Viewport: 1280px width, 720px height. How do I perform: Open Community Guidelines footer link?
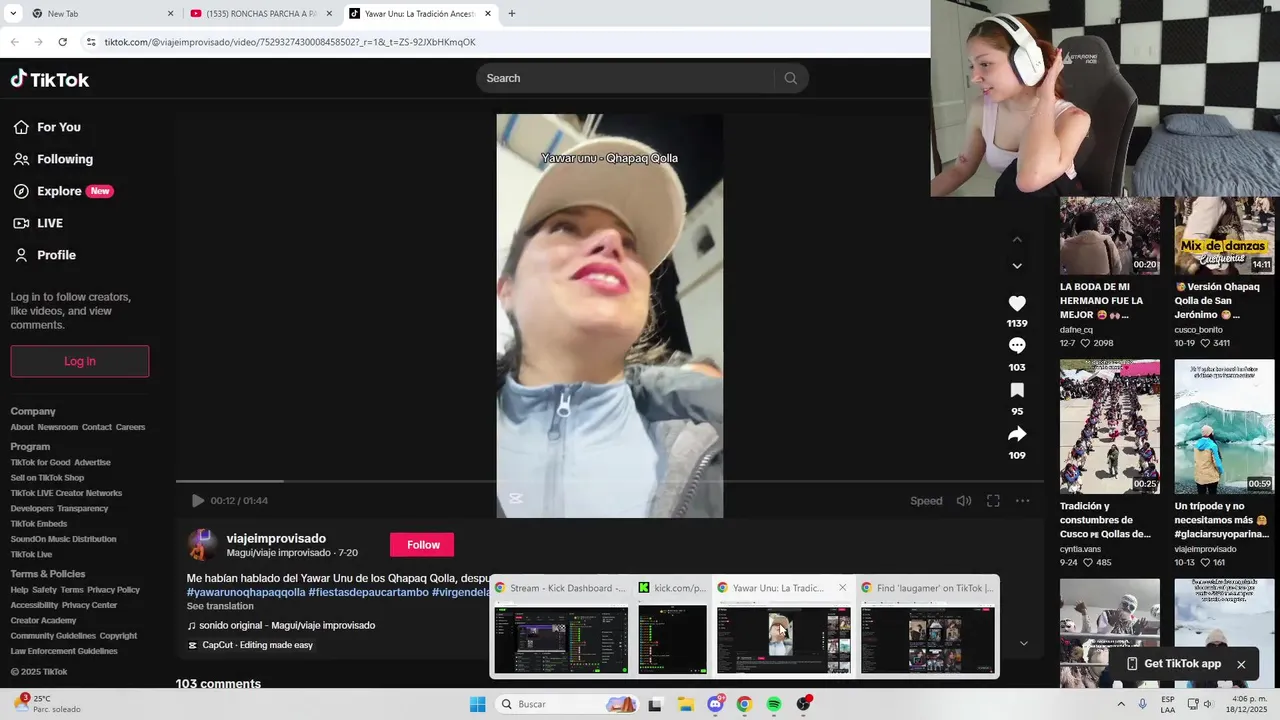click(53, 636)
